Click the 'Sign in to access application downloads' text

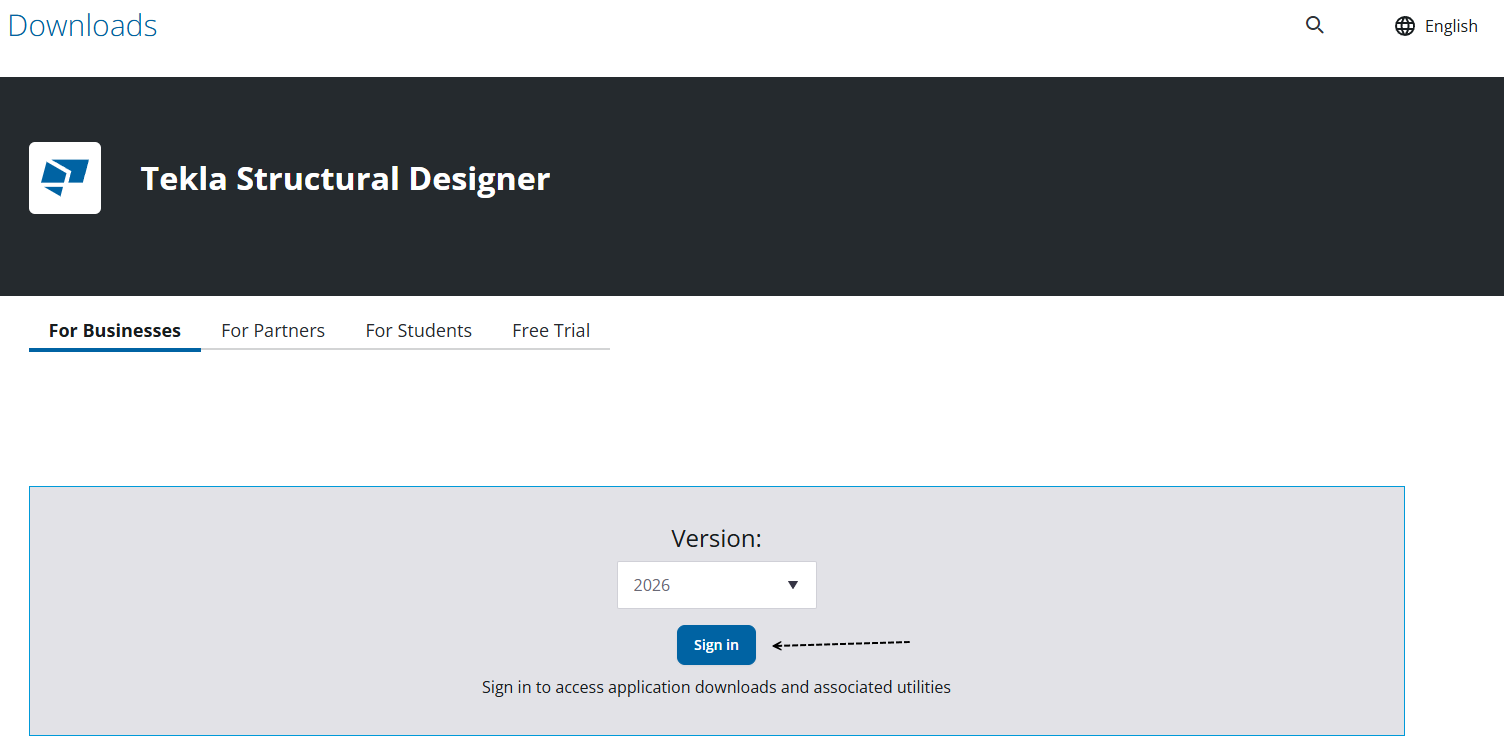click(716, 687)
